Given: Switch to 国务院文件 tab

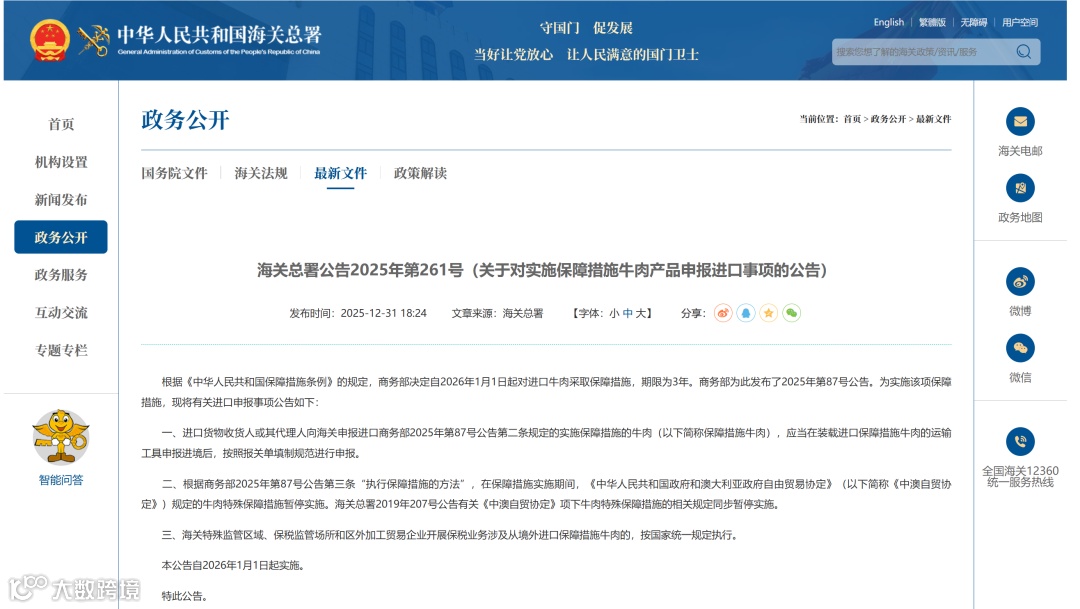Looking at the screenshot, I should pos(174,173).
